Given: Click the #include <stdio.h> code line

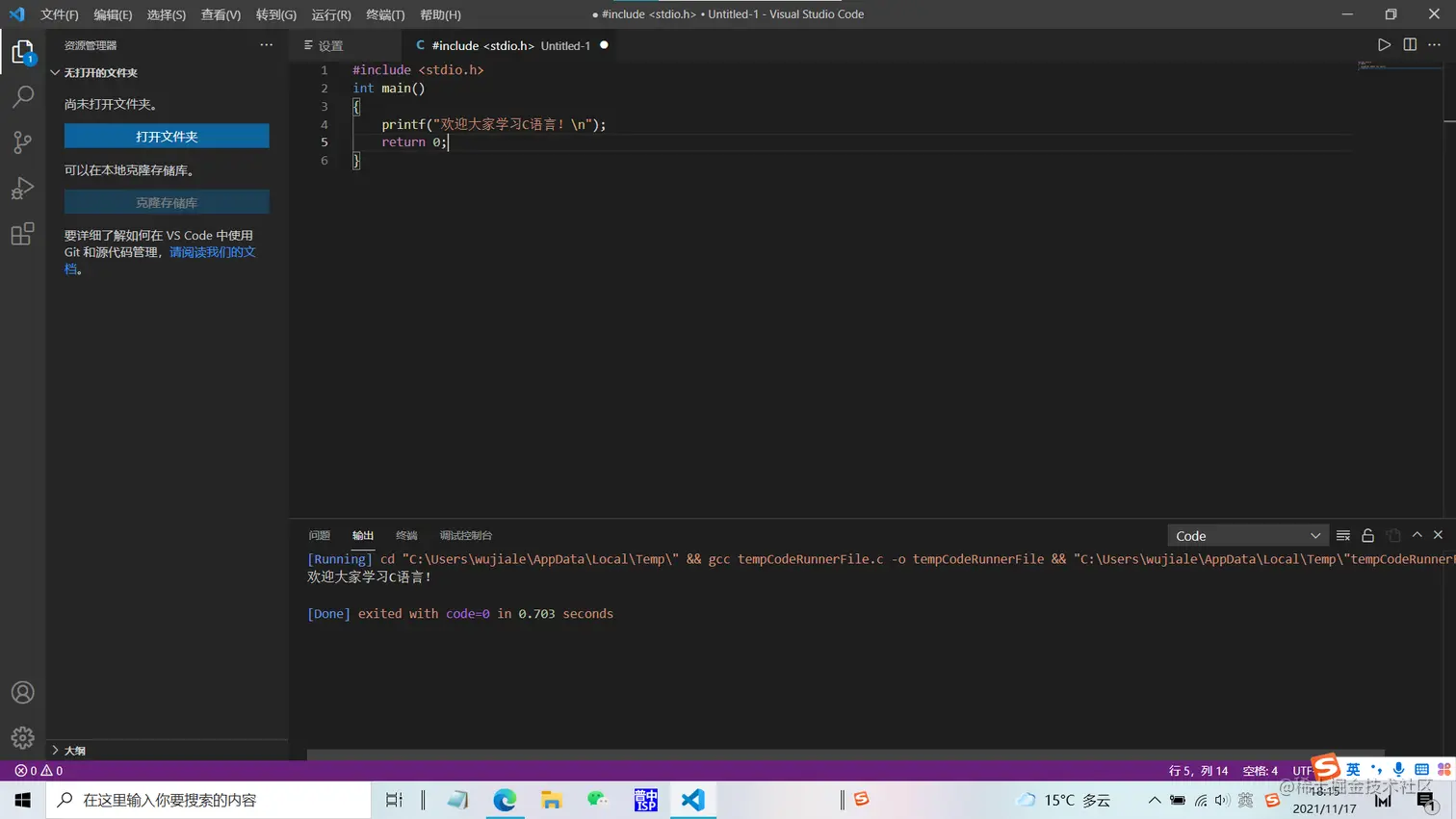Looking at the screenshot, I should (x=418, y=70).
